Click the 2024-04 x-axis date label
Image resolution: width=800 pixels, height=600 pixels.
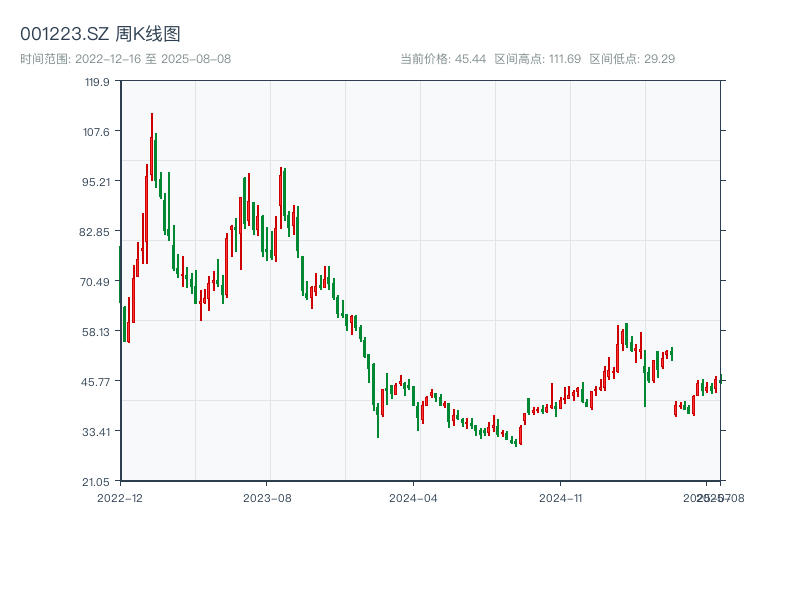pos(413,498)
